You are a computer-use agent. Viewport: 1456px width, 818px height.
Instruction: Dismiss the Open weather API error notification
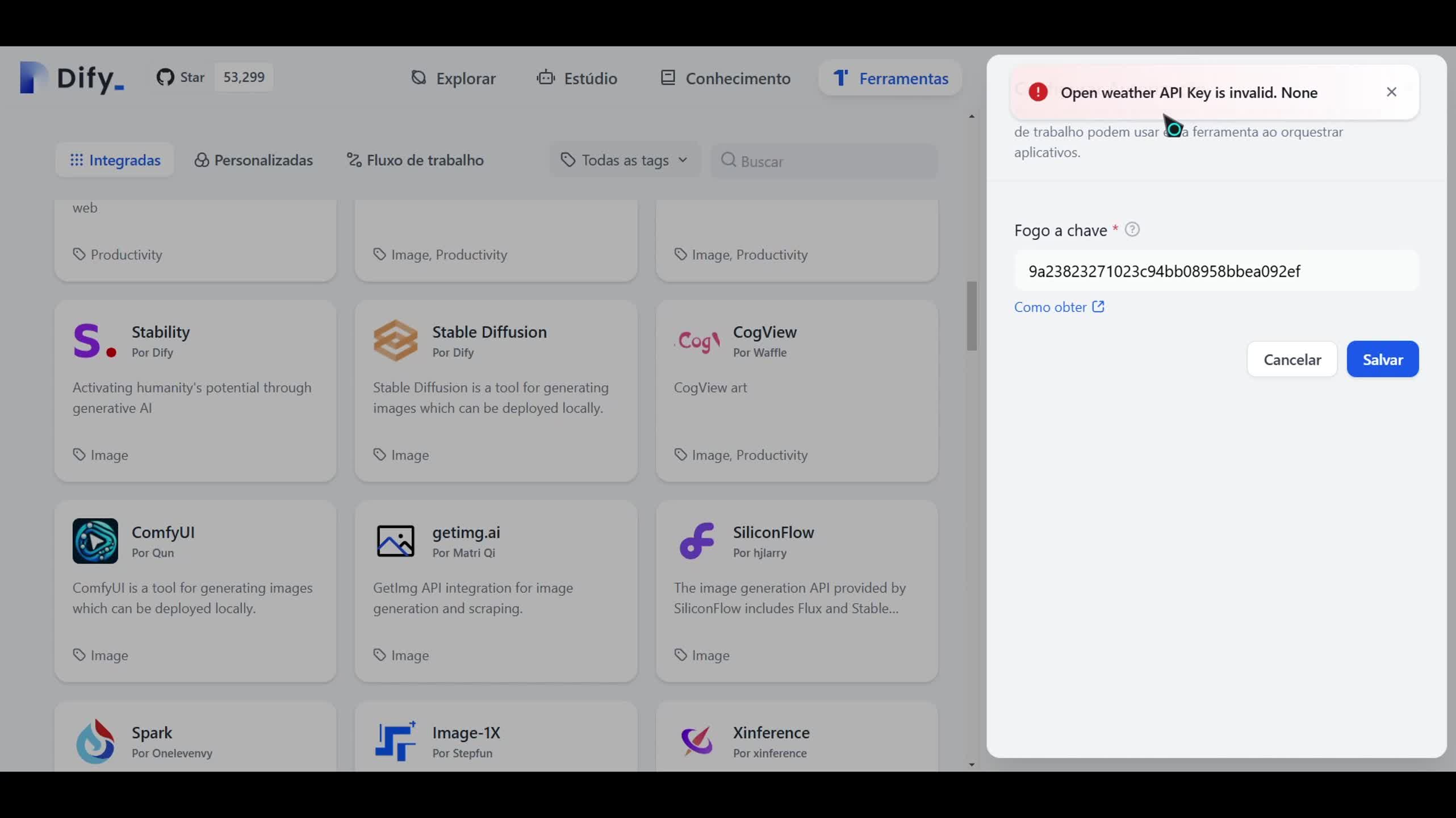(1392, 91)
